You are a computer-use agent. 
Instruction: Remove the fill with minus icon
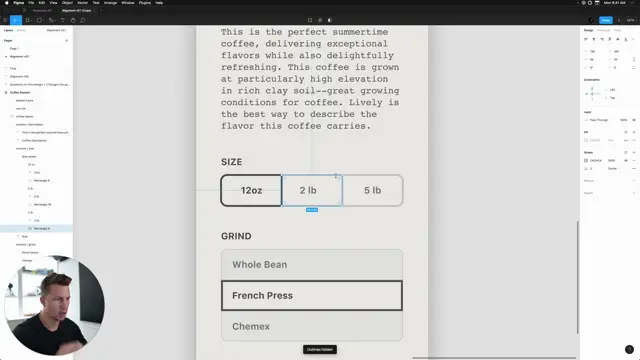coord(634,140)
